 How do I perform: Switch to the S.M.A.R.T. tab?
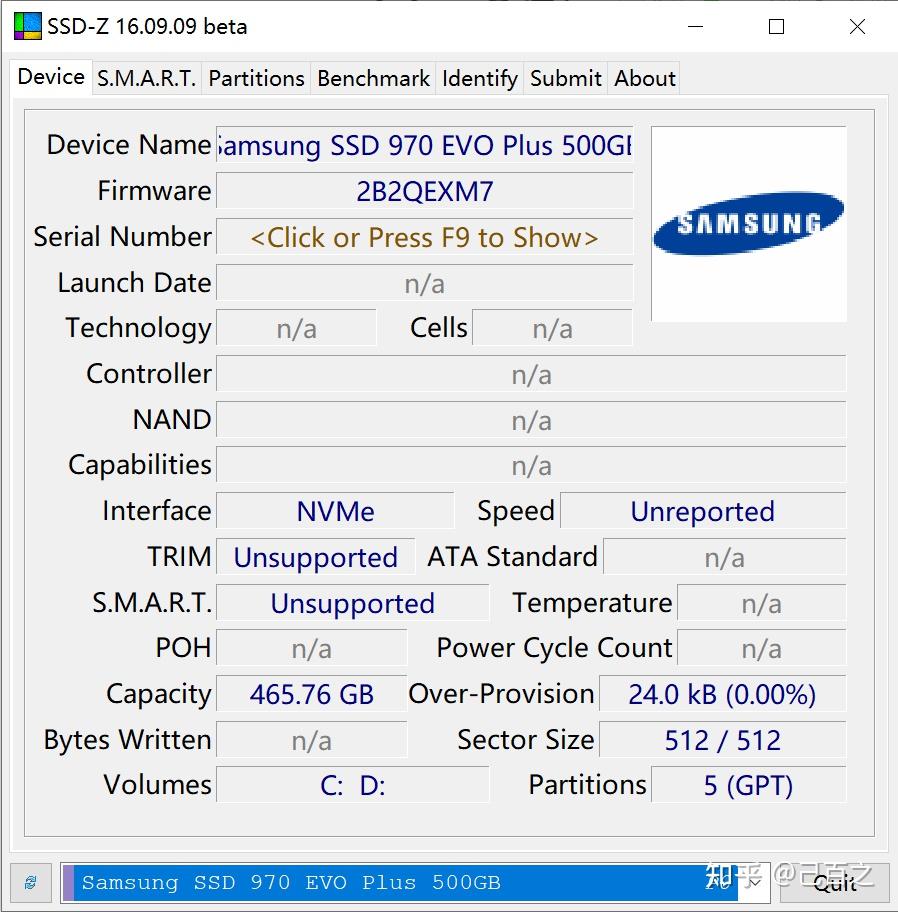[x=146, y=78]
